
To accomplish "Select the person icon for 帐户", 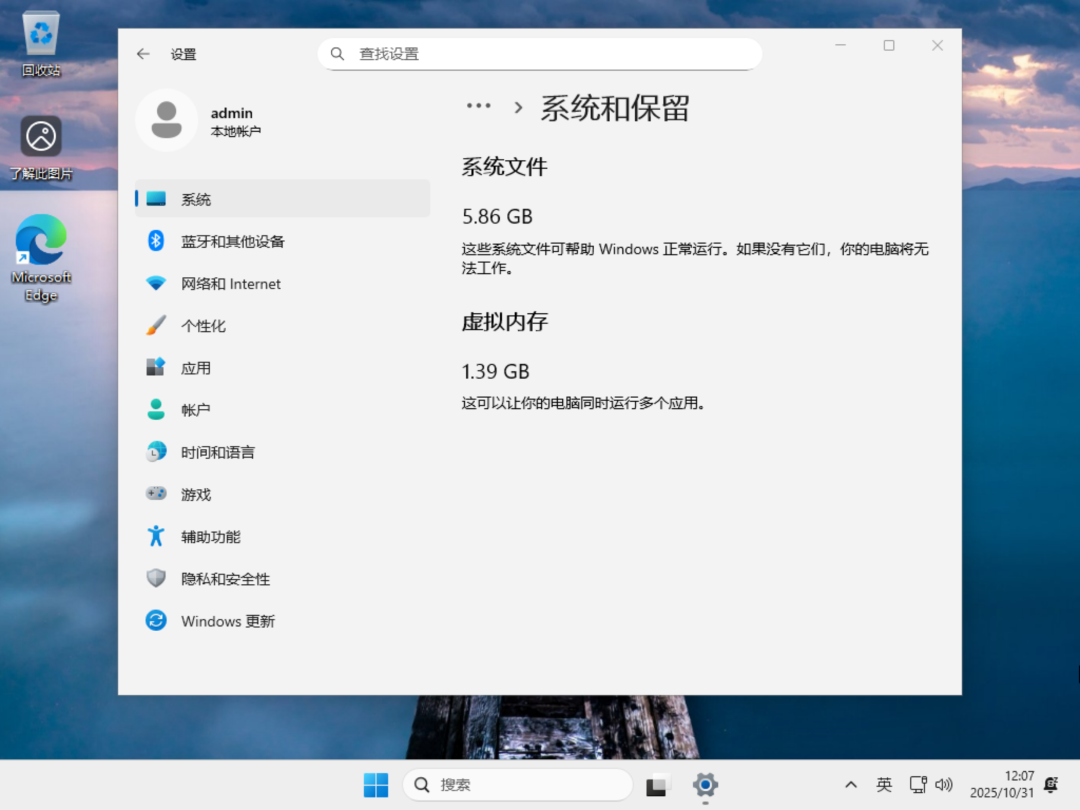I will tap(156, 409).
